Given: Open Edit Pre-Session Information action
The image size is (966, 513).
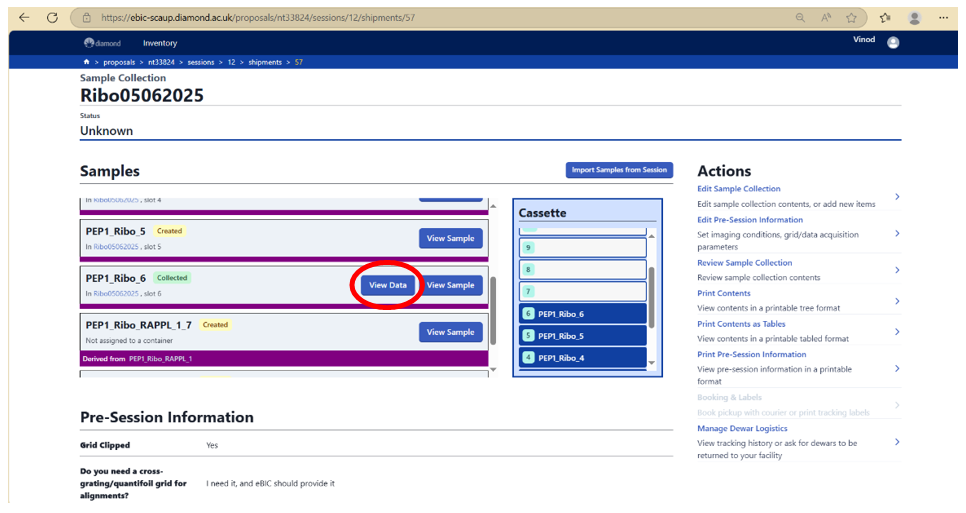Looking at the screenshot, I should (750, 220).
